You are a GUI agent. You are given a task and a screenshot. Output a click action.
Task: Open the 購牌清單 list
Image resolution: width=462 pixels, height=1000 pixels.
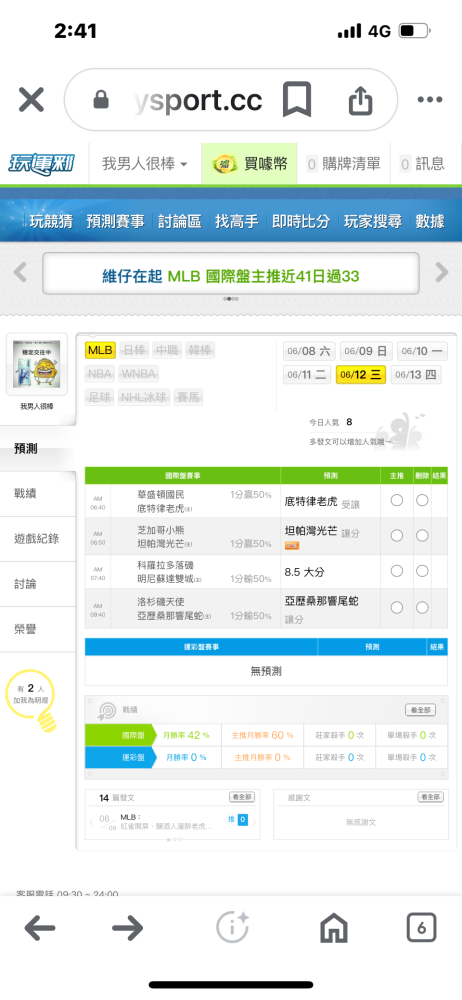pos(344,164)
